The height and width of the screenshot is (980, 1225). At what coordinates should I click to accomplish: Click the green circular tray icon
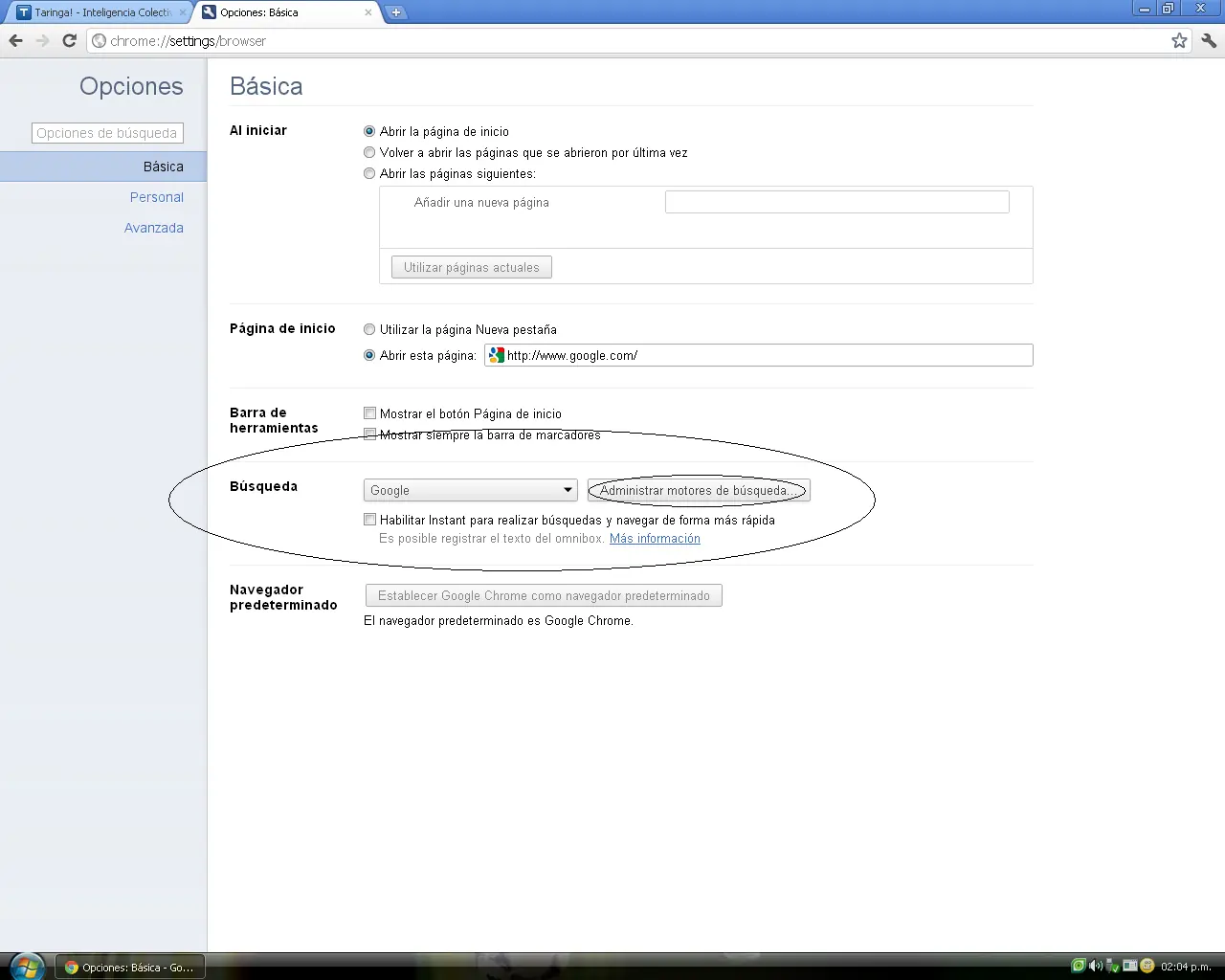1079,967
